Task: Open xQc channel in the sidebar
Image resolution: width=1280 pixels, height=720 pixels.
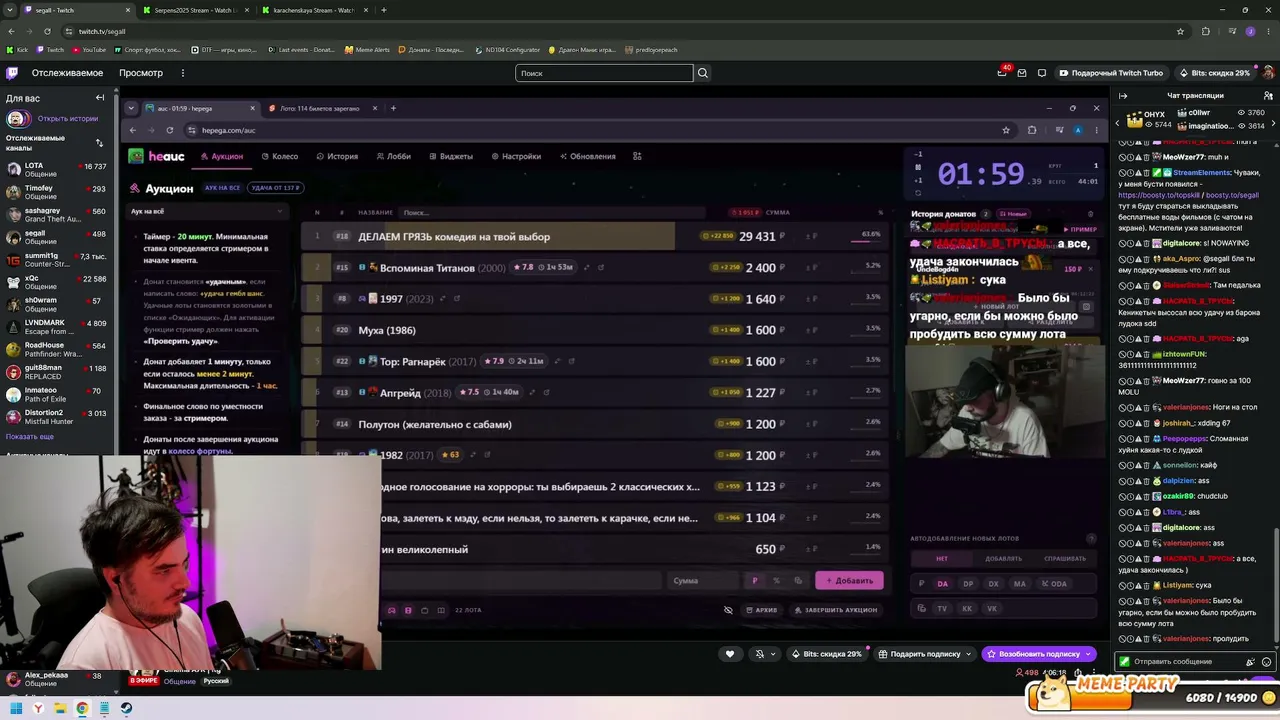Action: (55, 284)
